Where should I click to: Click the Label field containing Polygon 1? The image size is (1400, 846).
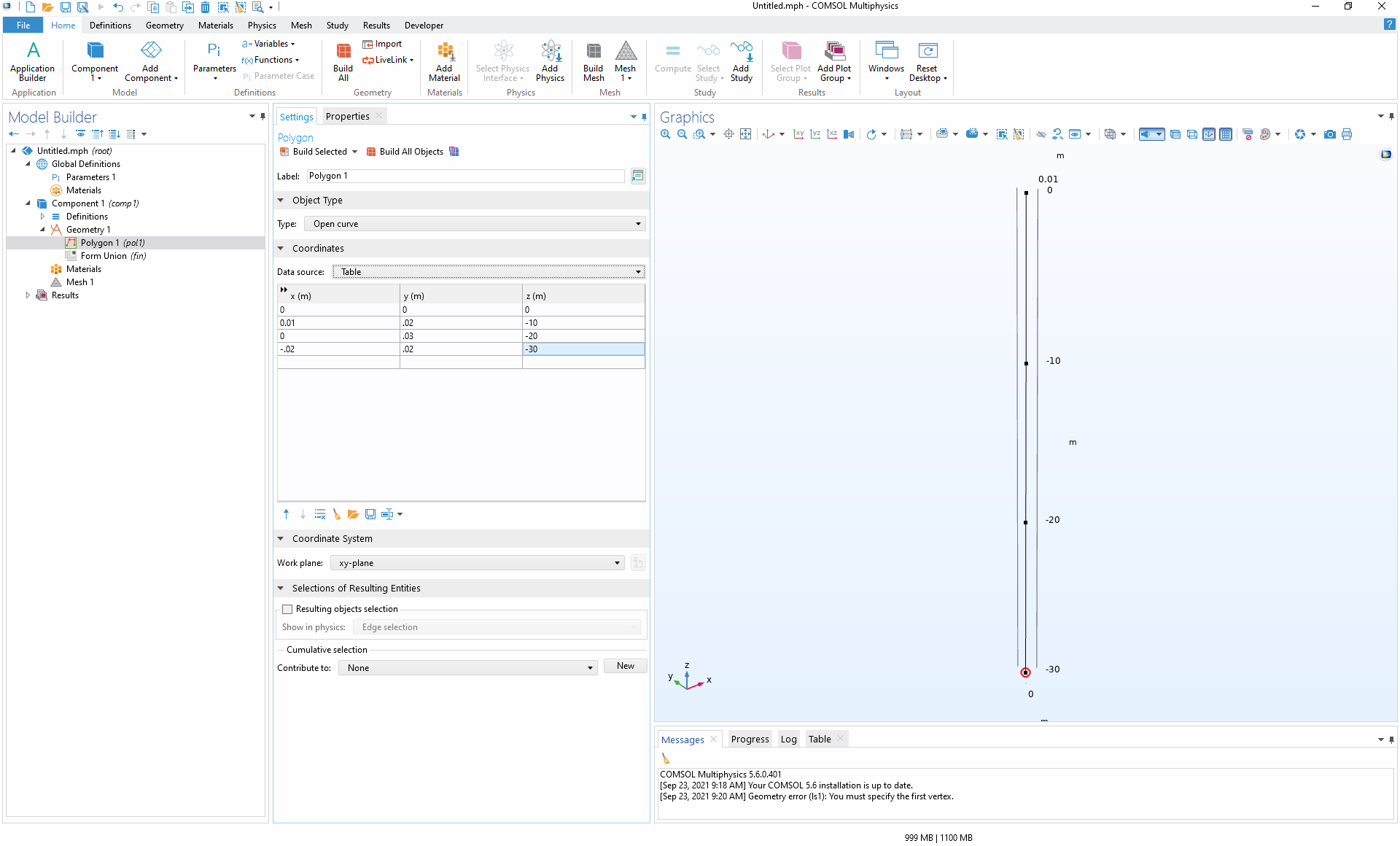coord(465,176)
